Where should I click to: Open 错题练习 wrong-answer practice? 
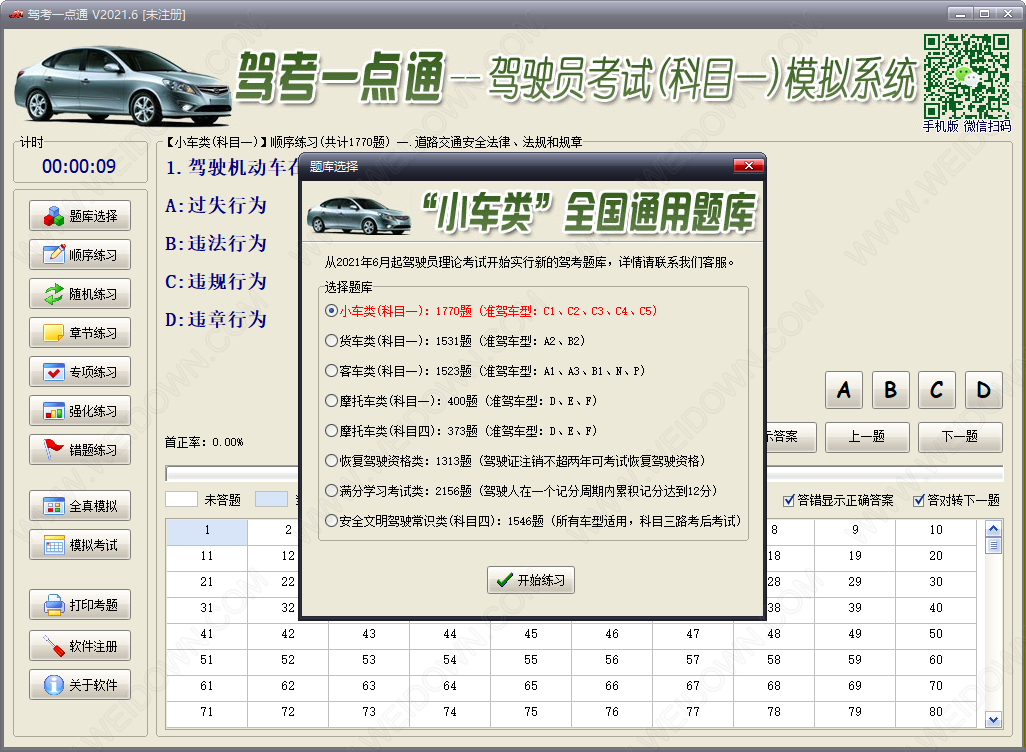point(81,450)
